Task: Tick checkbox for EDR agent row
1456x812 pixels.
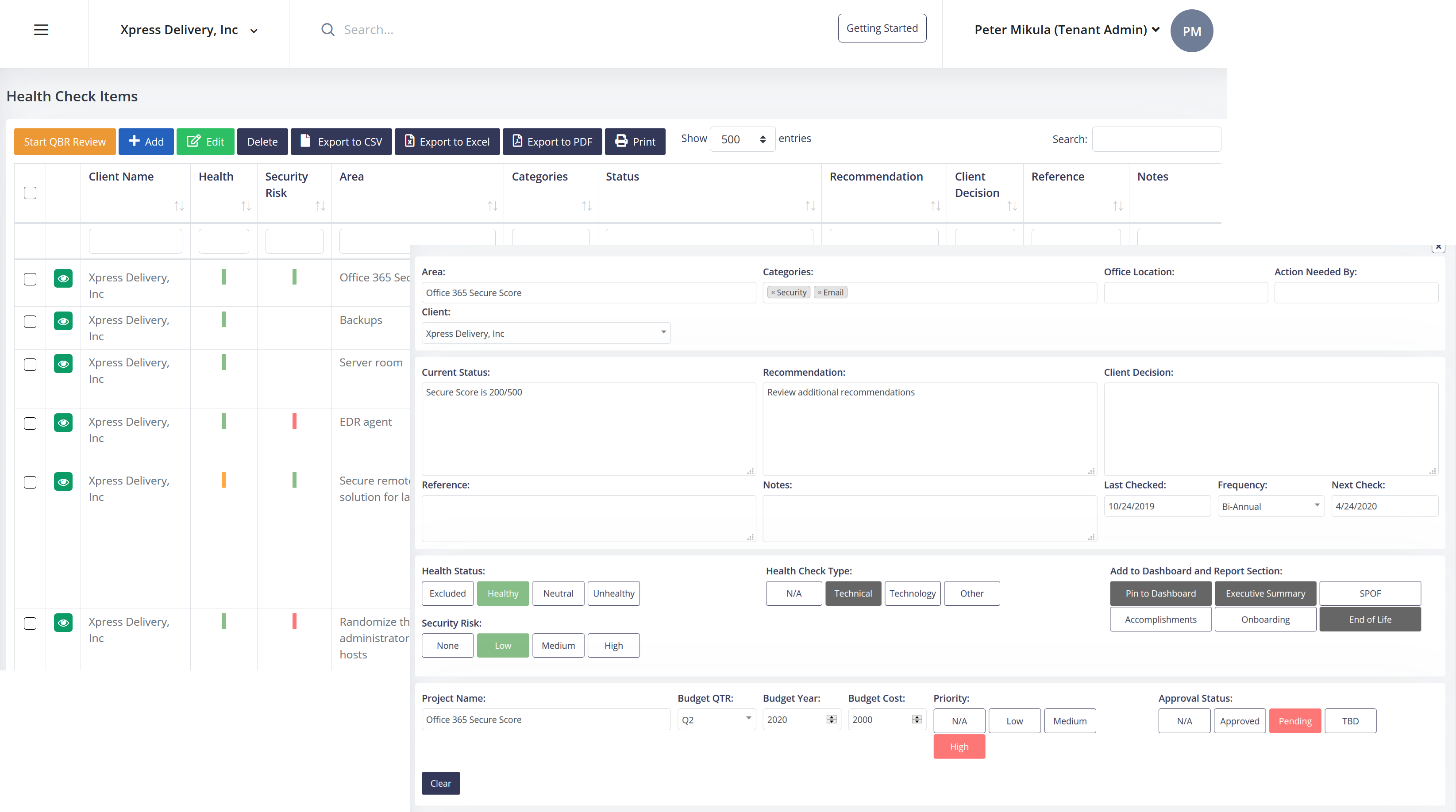Action: coord(30,423)
